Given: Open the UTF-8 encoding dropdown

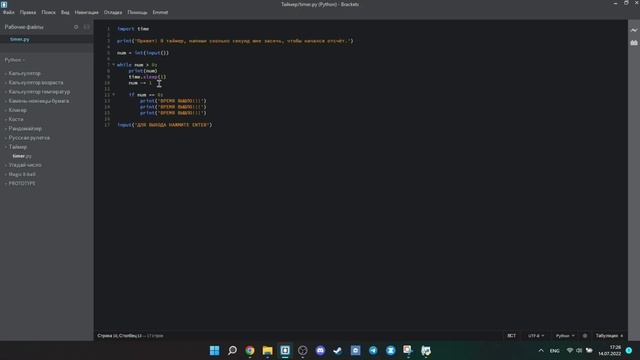Looking at the screenshot, I should (x=536, y=336).
